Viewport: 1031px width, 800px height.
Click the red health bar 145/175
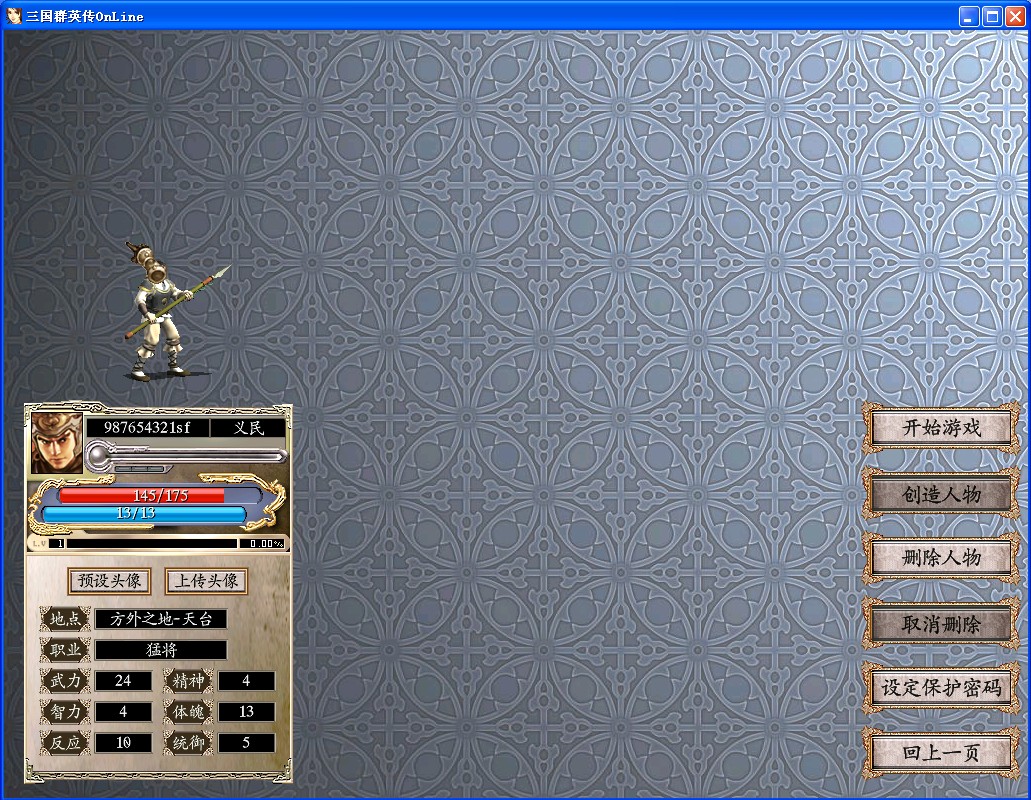[160, 496]
